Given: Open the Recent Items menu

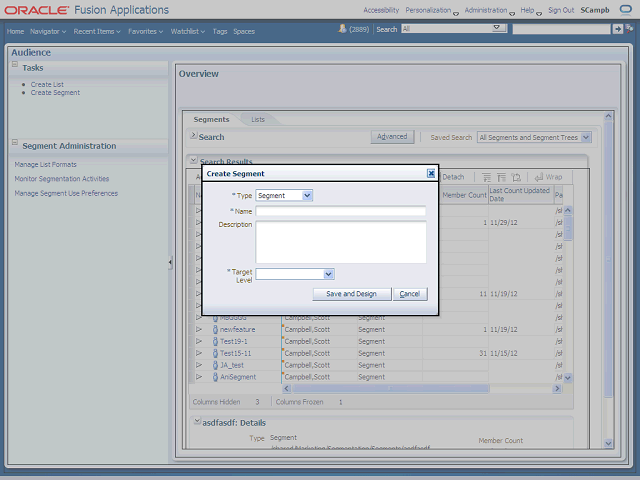Looking at the screenshot, I should (x=97, y=31).
